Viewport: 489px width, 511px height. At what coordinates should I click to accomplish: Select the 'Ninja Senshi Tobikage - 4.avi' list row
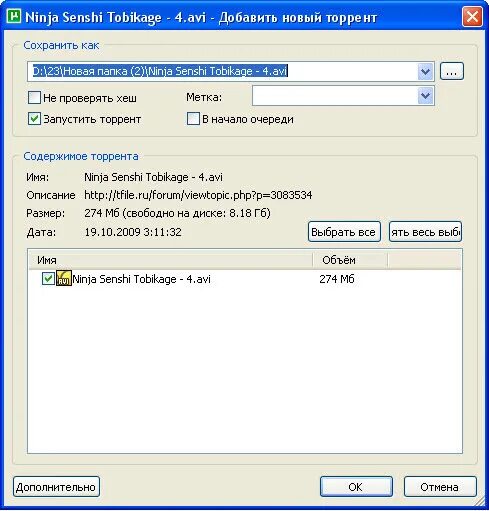click(x=245, y=279)
